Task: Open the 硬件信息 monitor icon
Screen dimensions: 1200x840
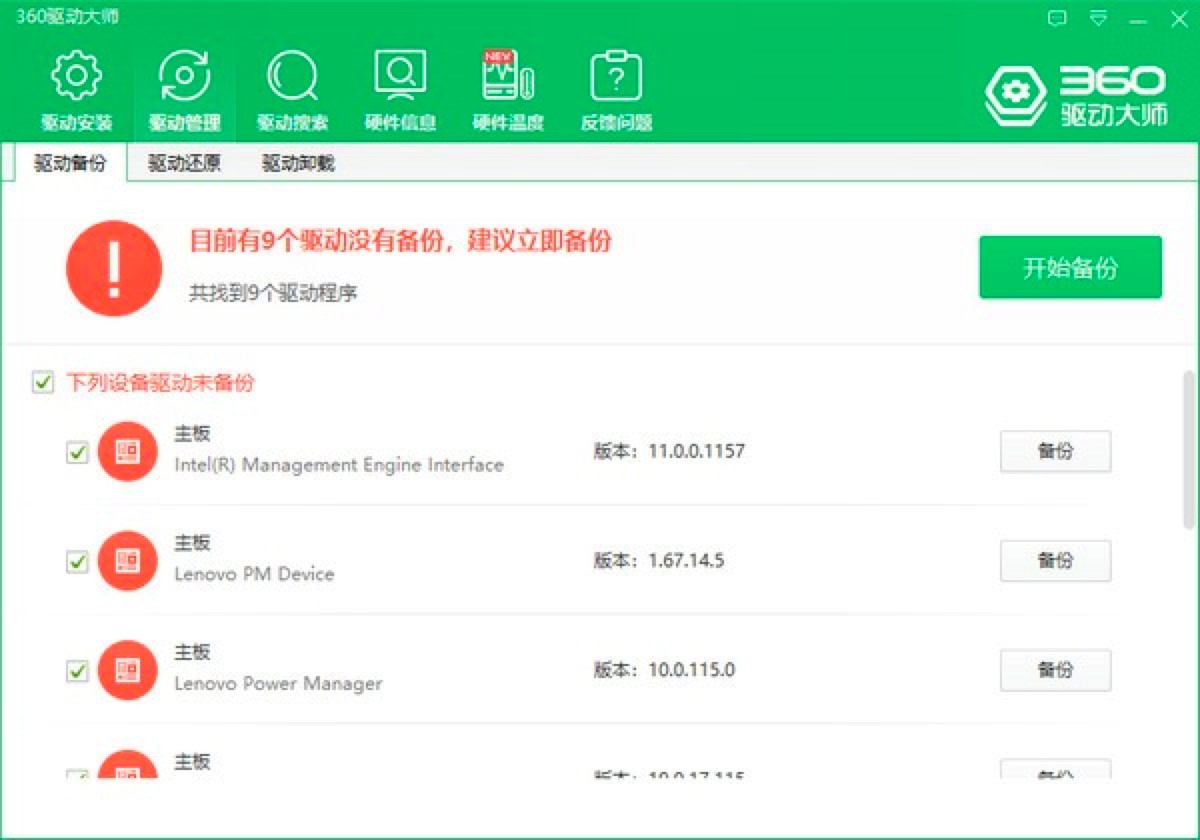Action: [400, 76]
